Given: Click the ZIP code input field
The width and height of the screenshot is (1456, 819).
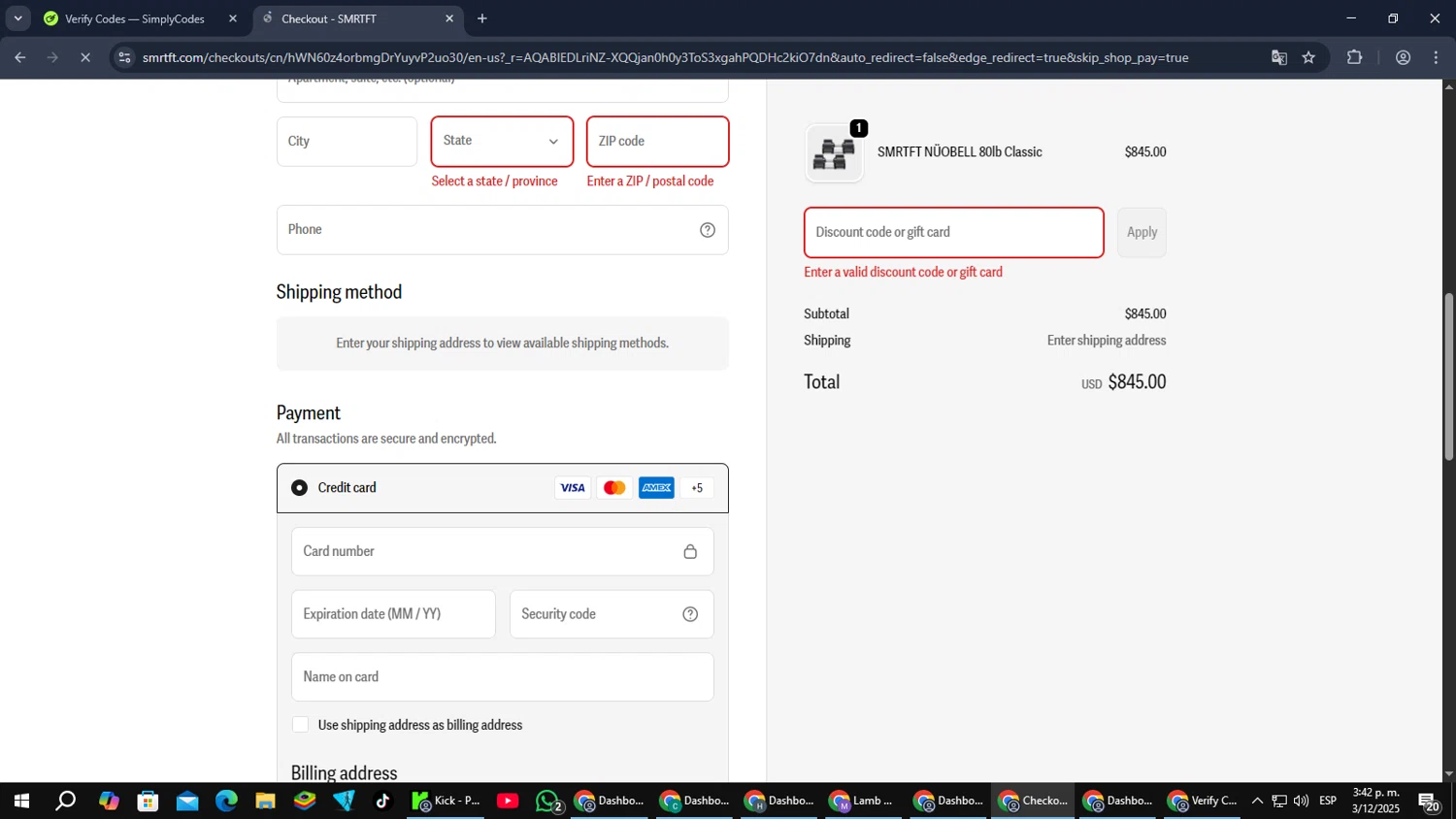Looking at the screenshot, I should pyautogui.click(x=658, y=142).
